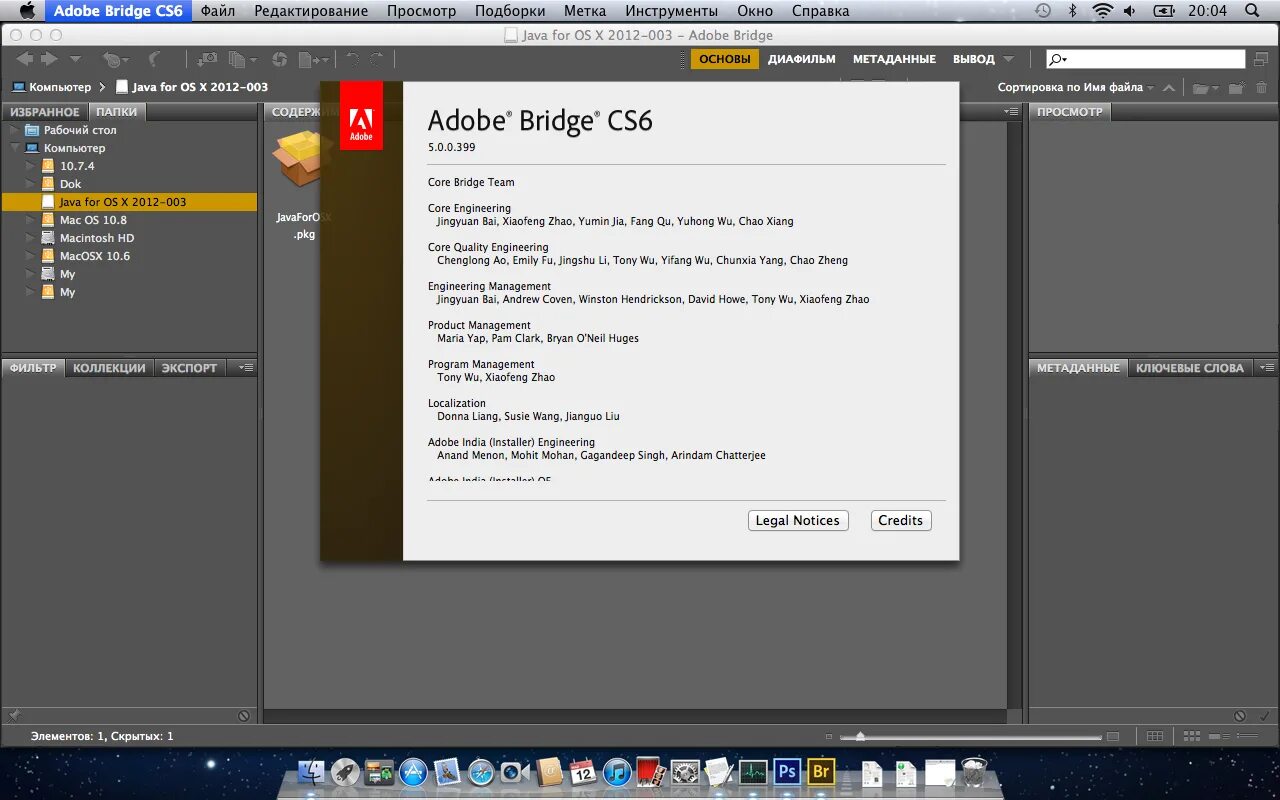Select the ОСНОВЫ workspace
This screenshot has width=1280, height=800.
tap(724, 59)
